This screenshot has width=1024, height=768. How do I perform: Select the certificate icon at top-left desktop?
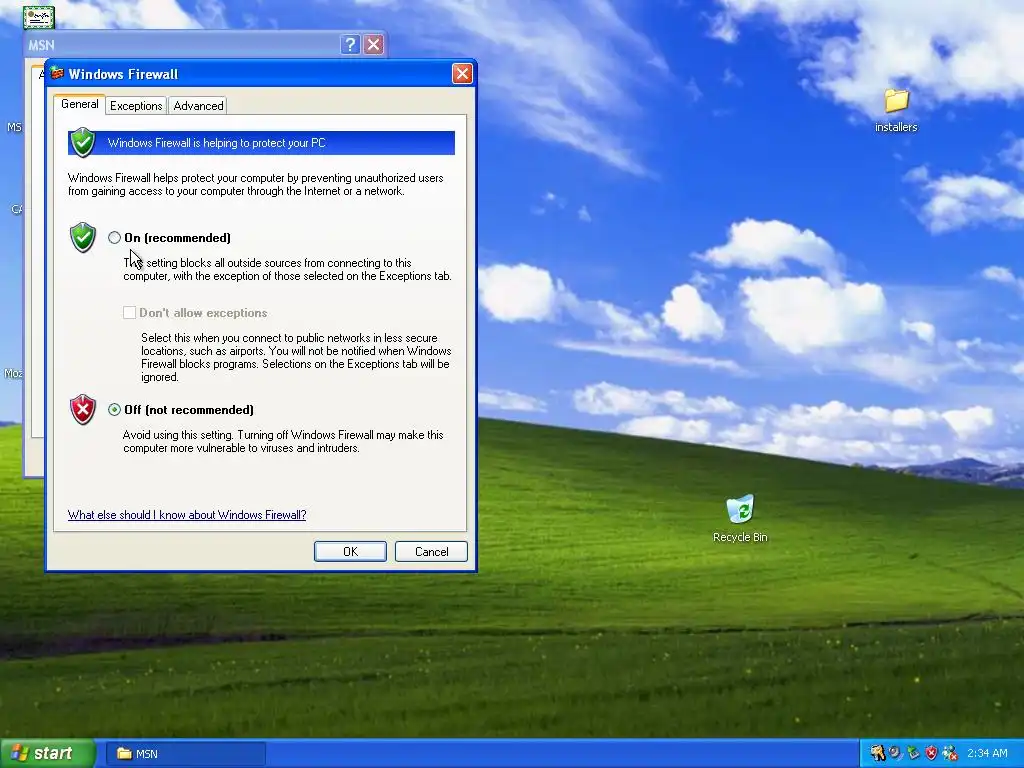click(39, 18)
